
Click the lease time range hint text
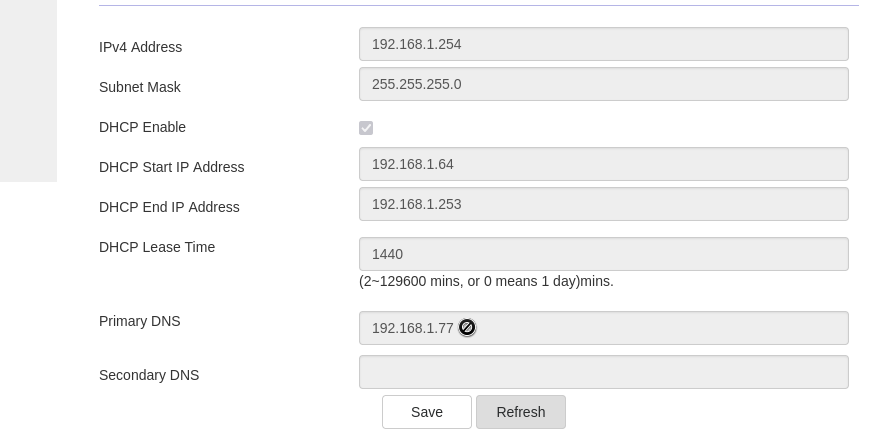[486, 281]
